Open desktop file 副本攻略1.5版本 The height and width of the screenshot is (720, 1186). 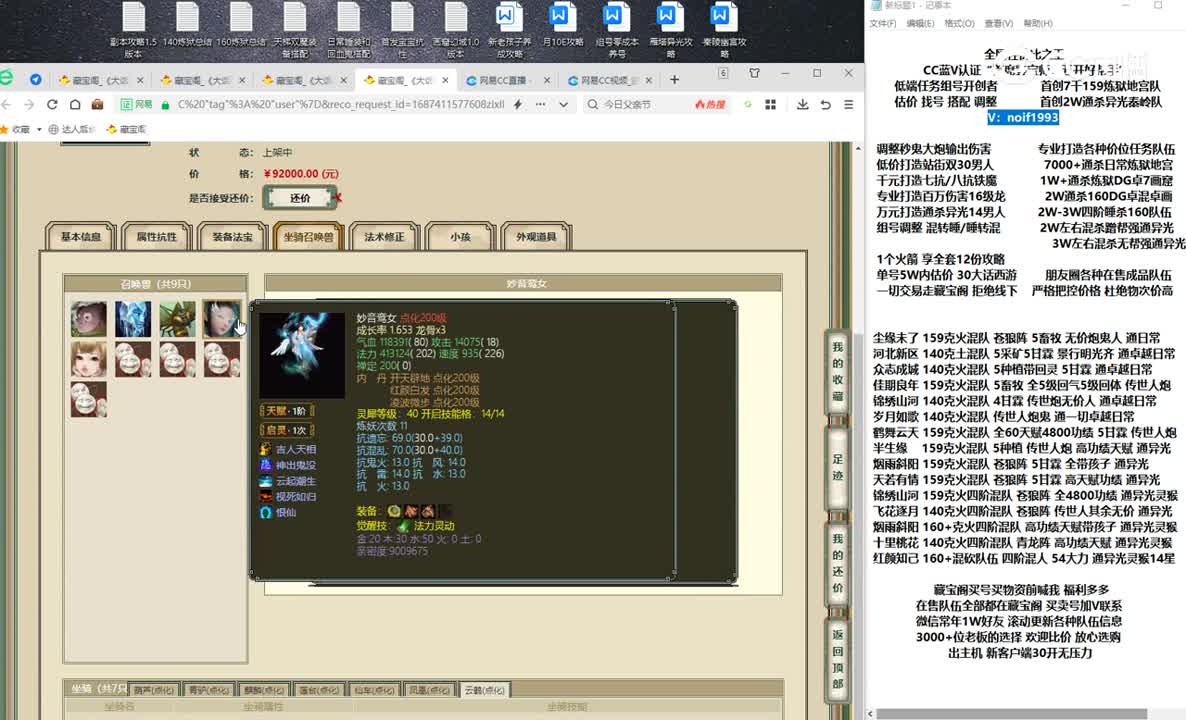133,30
